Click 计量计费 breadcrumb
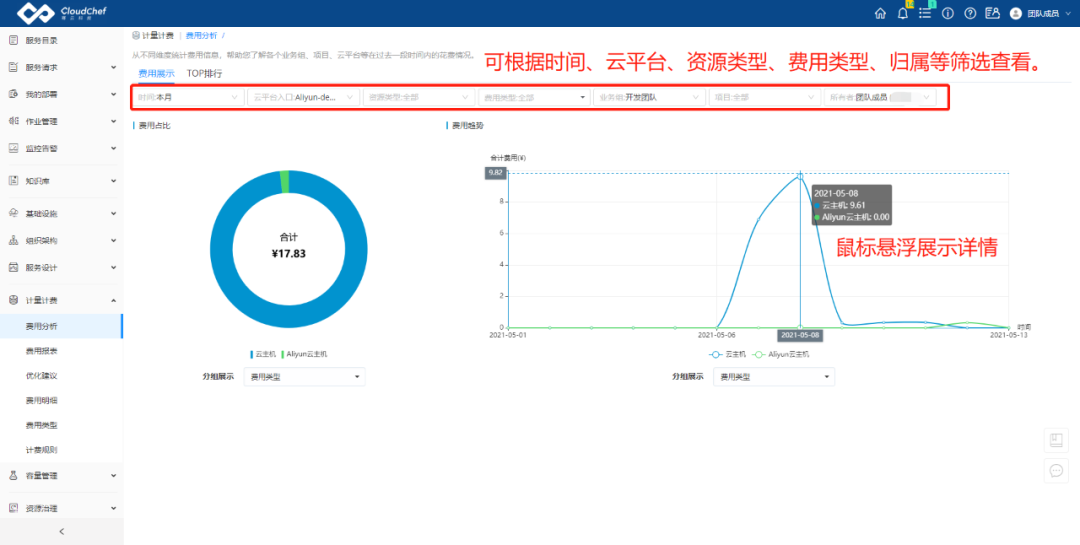1080x545 pixels. pyautogui.click(x=158, y=35)
